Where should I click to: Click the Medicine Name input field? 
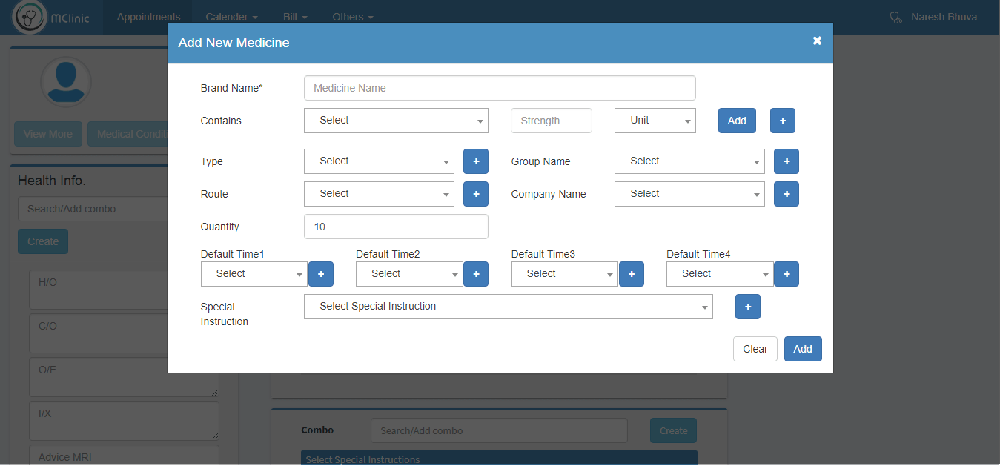(x=500, y=88)
